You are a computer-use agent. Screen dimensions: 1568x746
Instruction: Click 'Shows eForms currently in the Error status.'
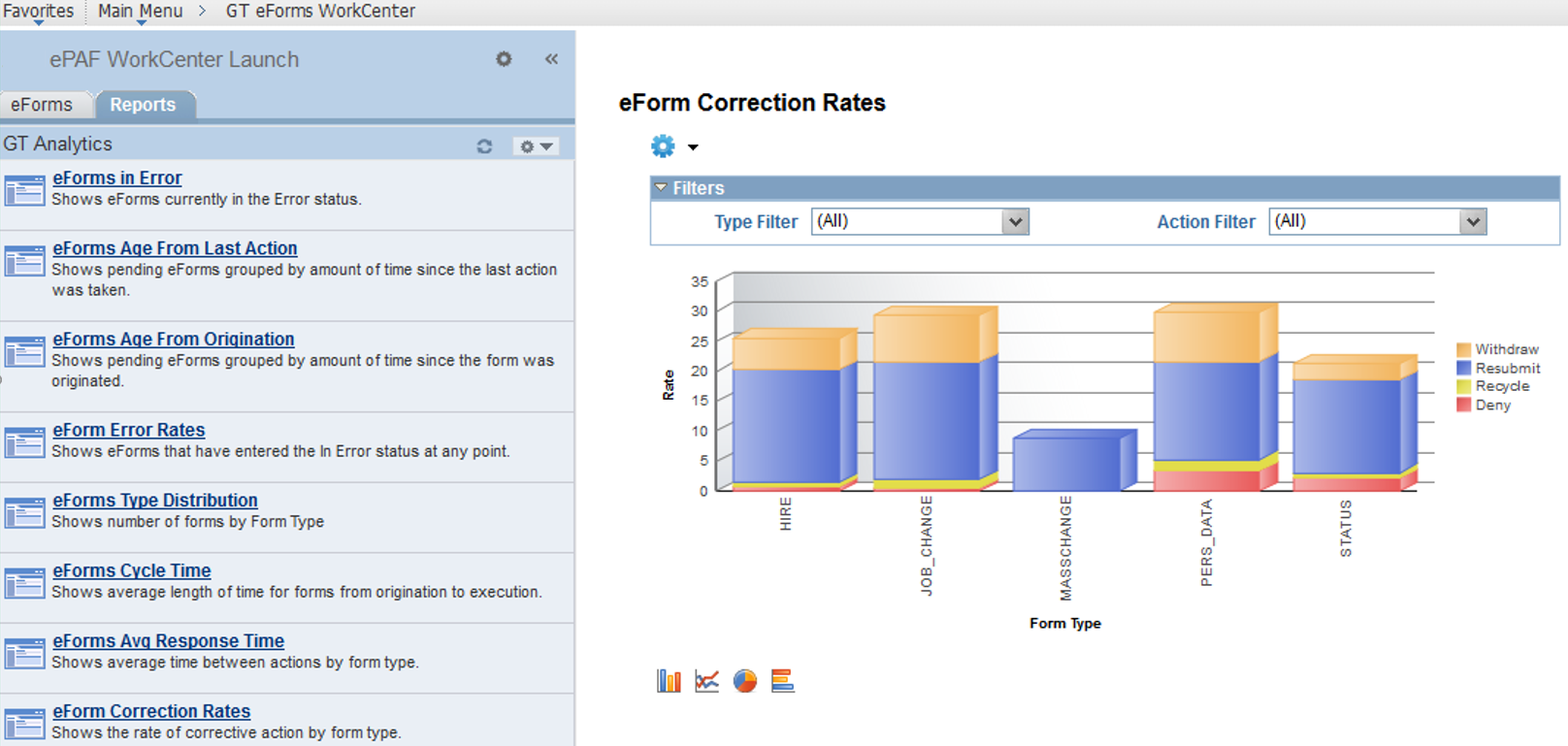[207, 200]
